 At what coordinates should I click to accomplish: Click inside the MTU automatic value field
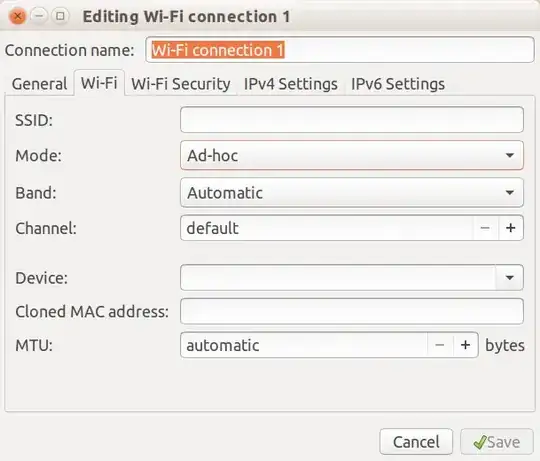(x=304, y=345)
